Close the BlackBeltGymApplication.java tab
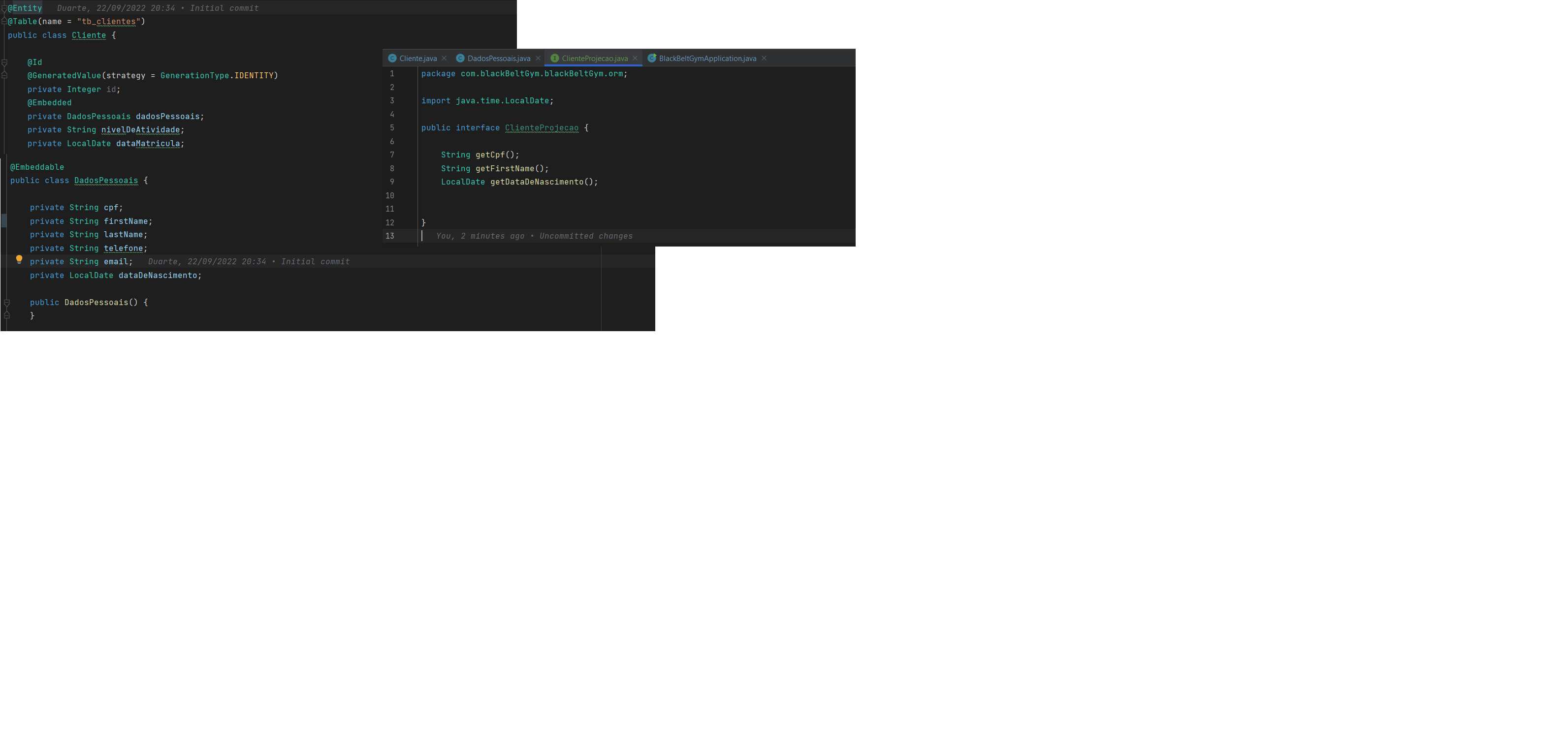The width and height of the screenshot is (1568, 745). coord(764,59)
